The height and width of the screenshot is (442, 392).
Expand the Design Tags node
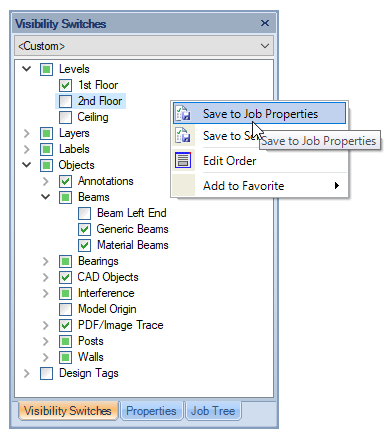click(x=27, y=373)
